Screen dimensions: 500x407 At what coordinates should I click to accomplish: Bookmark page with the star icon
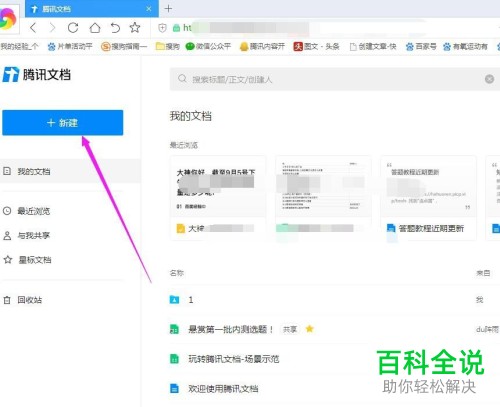click(135, 27)
